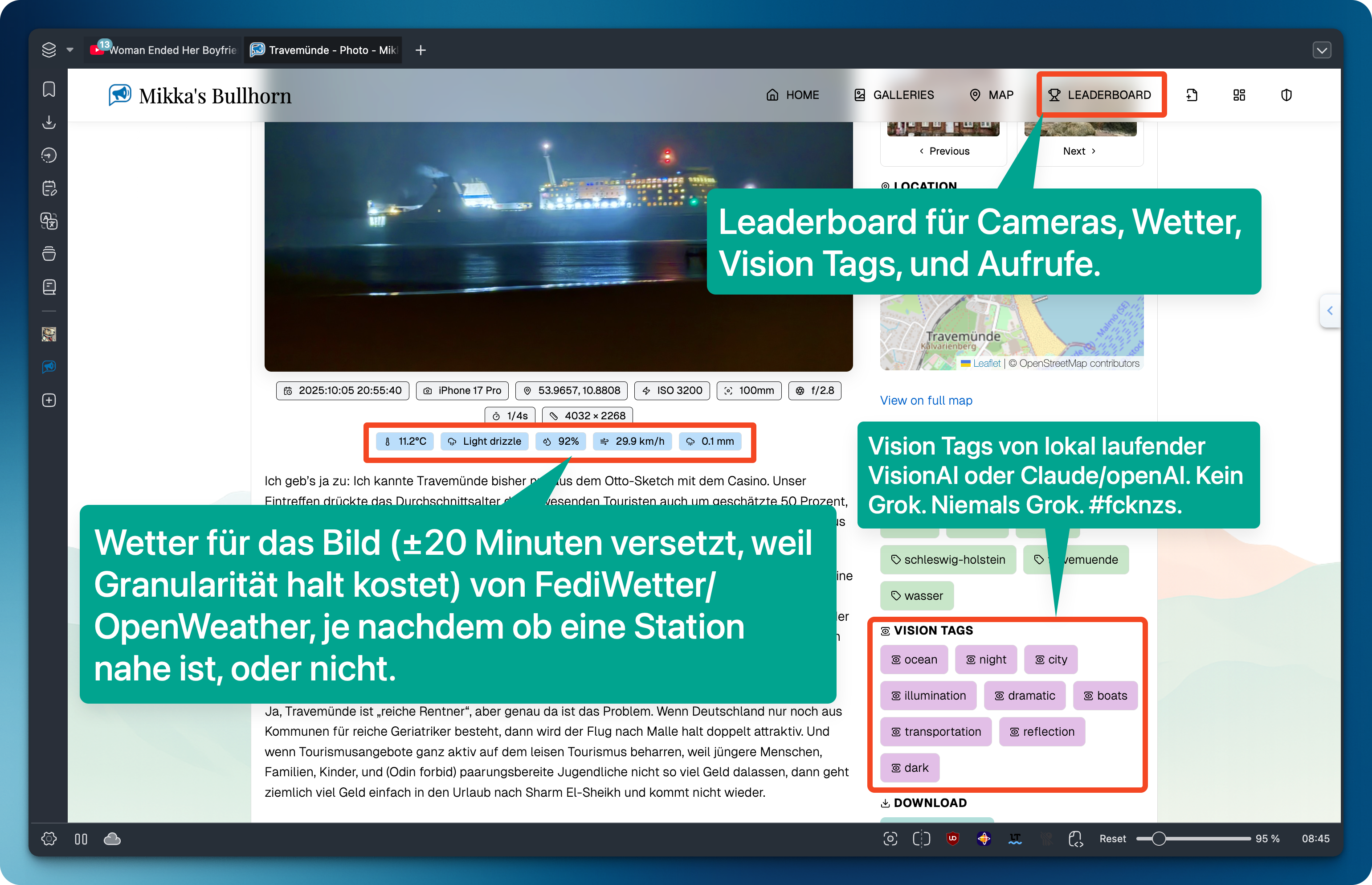Open the Notes panel icon in the sidebar
The image size is (1372, 885).
tap(49, 188)
